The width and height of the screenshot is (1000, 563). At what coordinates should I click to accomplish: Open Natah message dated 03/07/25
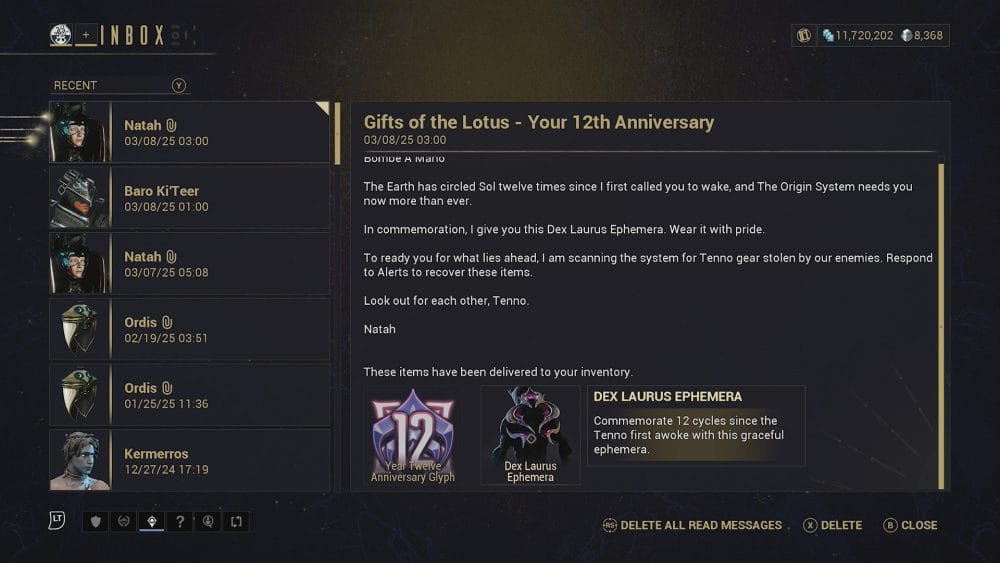190,264
